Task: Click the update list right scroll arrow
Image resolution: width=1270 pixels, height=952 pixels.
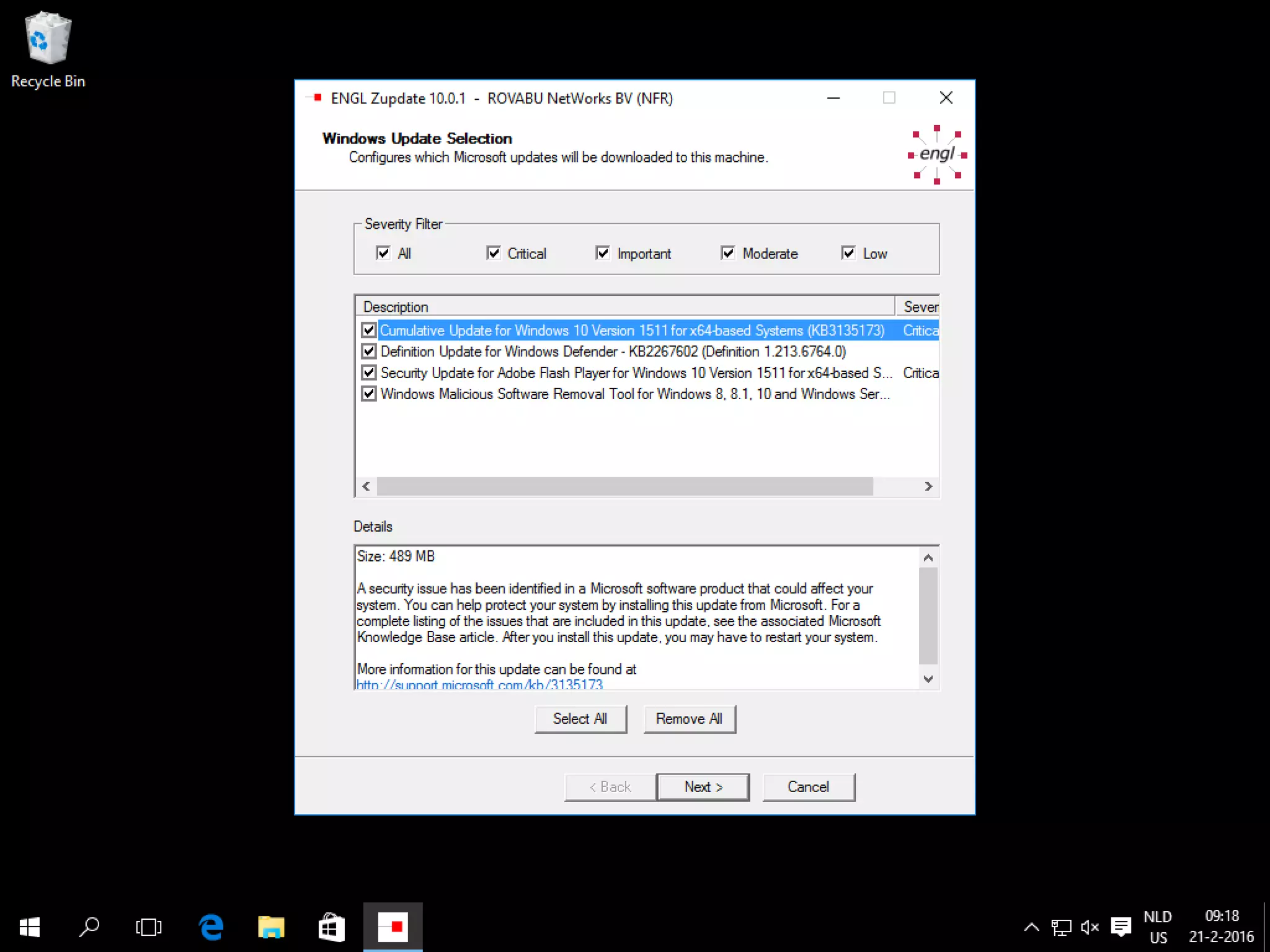Action: (928, 487)
